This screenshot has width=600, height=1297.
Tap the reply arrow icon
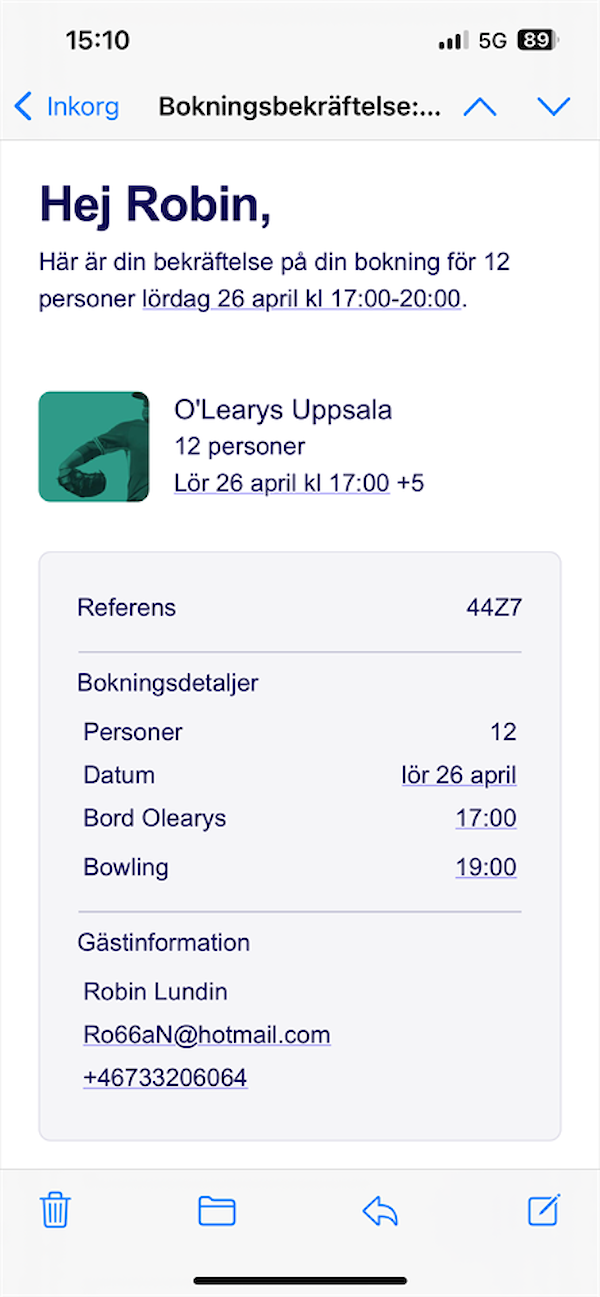coord(380,1211)
